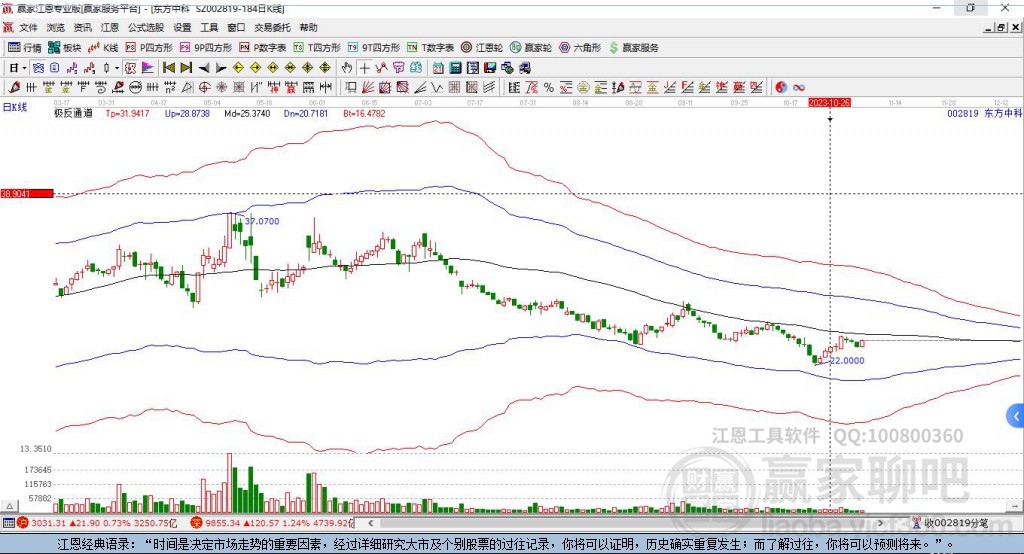Click the Md=25.3740 value

247,113
